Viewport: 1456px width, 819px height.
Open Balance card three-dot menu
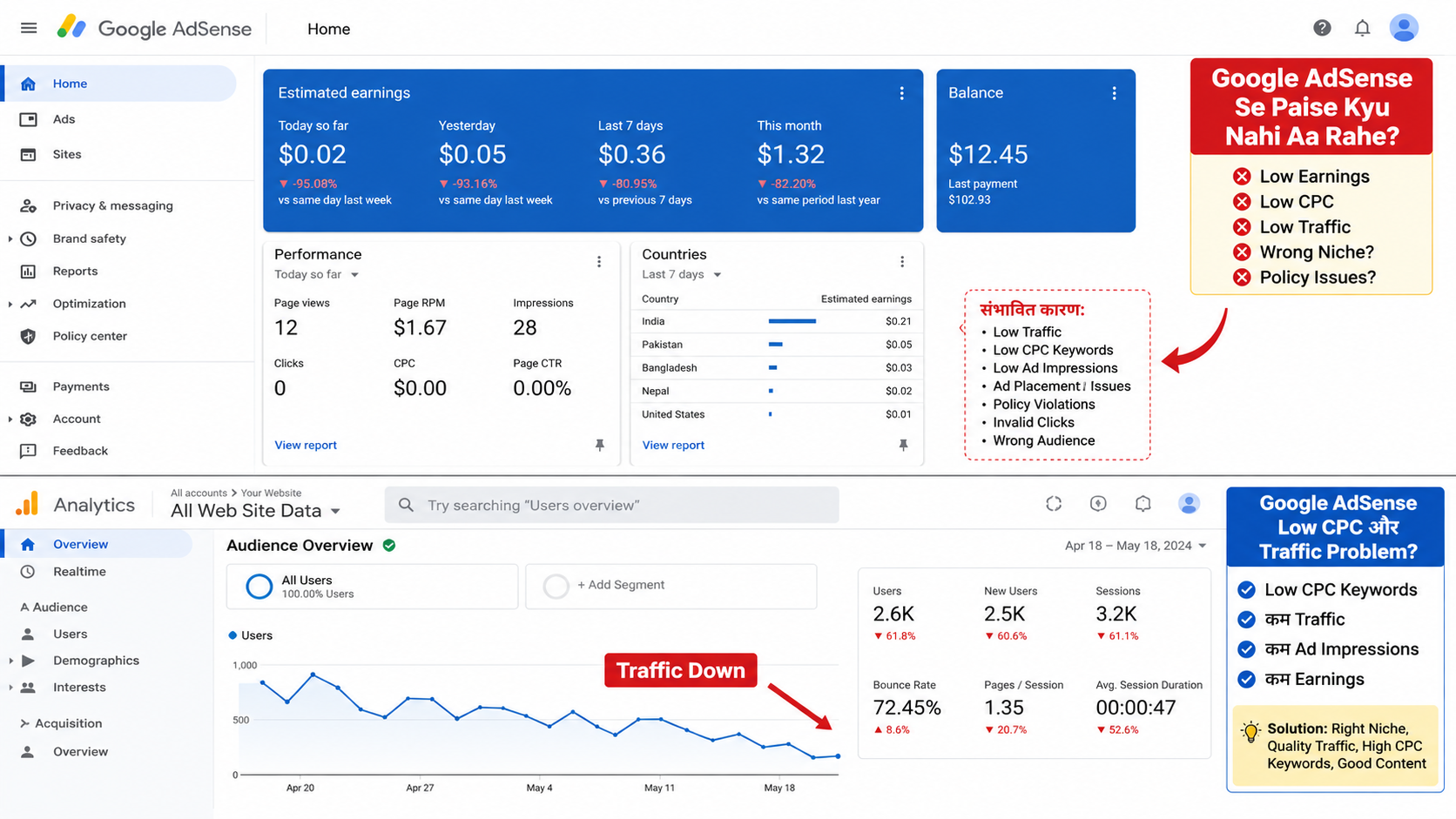coord(1114,93)
